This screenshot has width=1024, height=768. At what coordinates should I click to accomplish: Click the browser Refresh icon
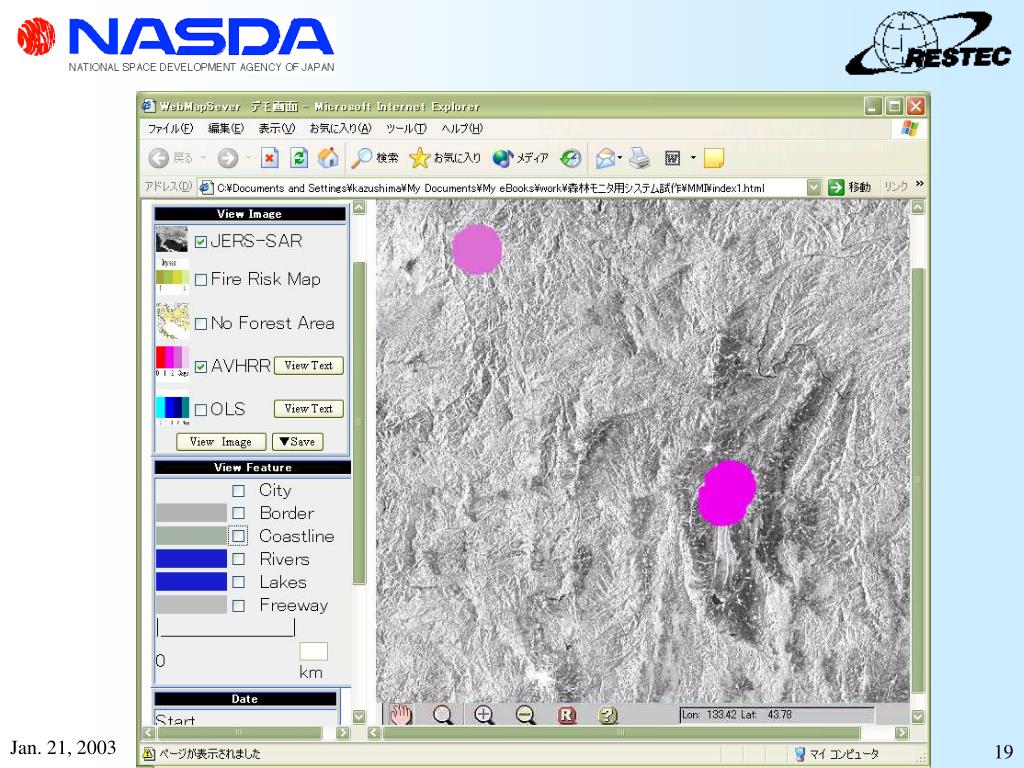pyautogui.click(x=299, y=158)
